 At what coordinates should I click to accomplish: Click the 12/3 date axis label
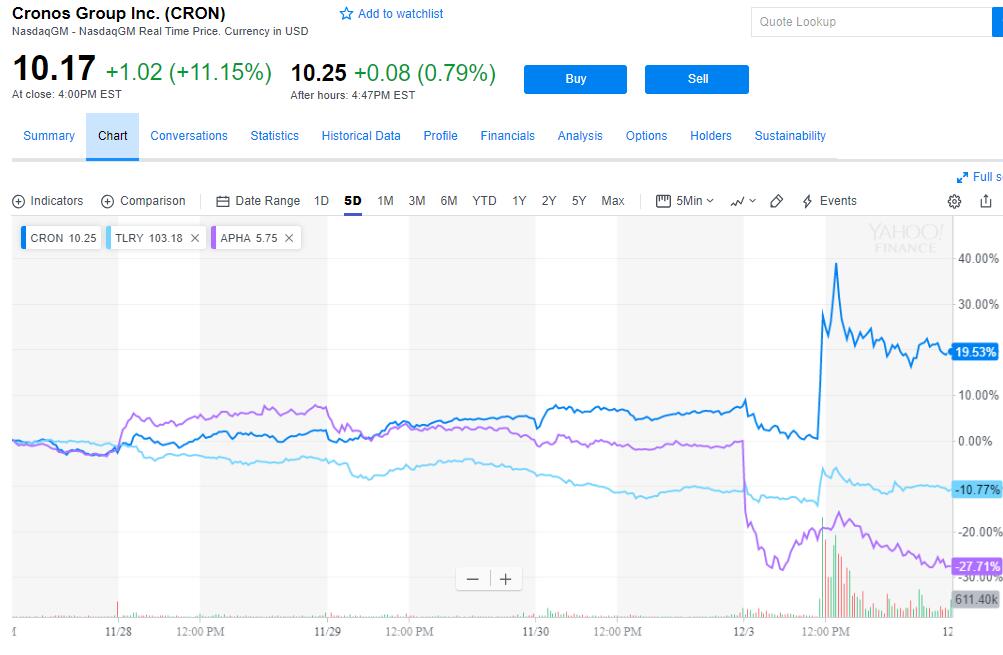tap(743, 632)
